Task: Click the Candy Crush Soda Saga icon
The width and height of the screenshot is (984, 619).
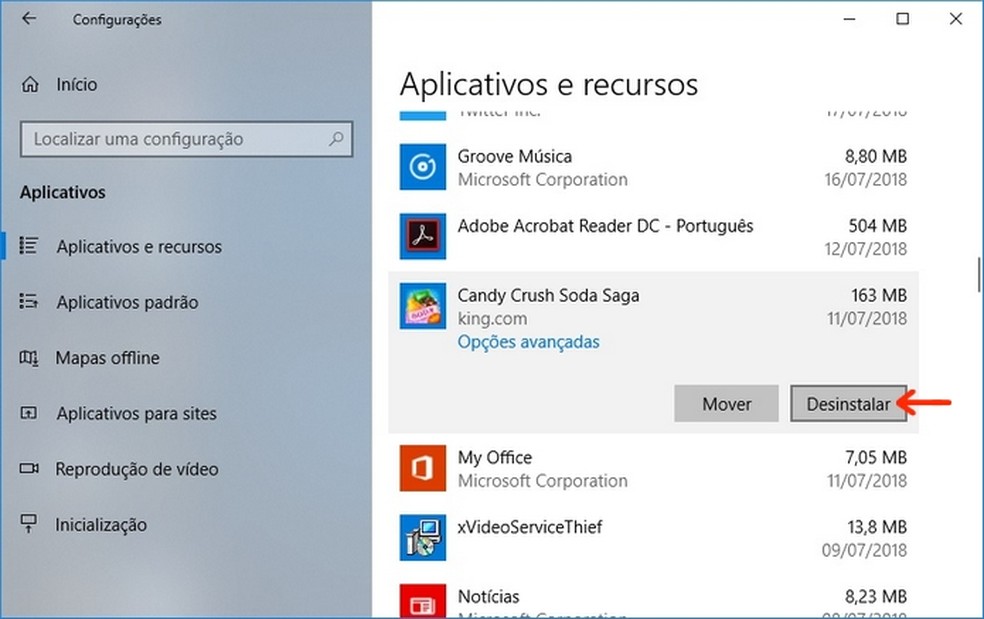Action: [x=422, y=306]
